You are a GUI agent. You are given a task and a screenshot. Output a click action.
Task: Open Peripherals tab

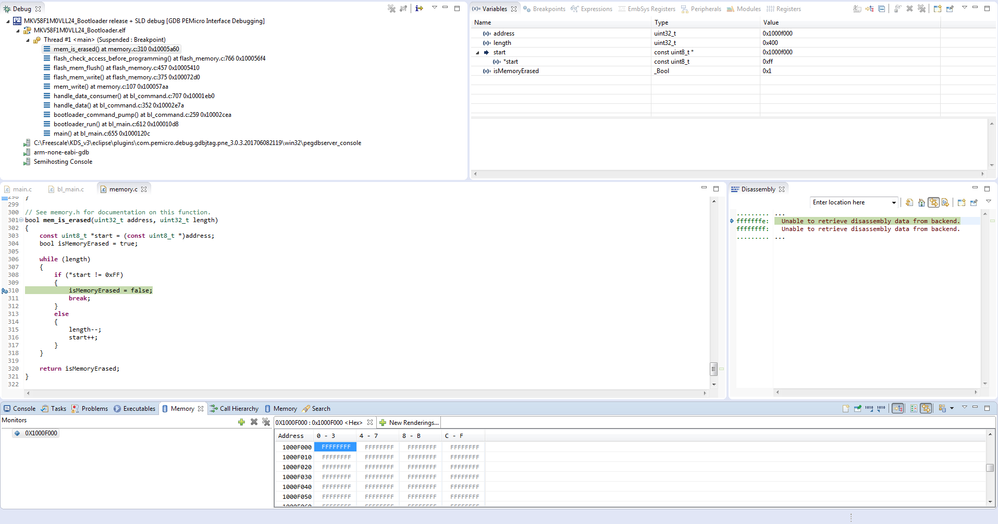click(701, 9)
